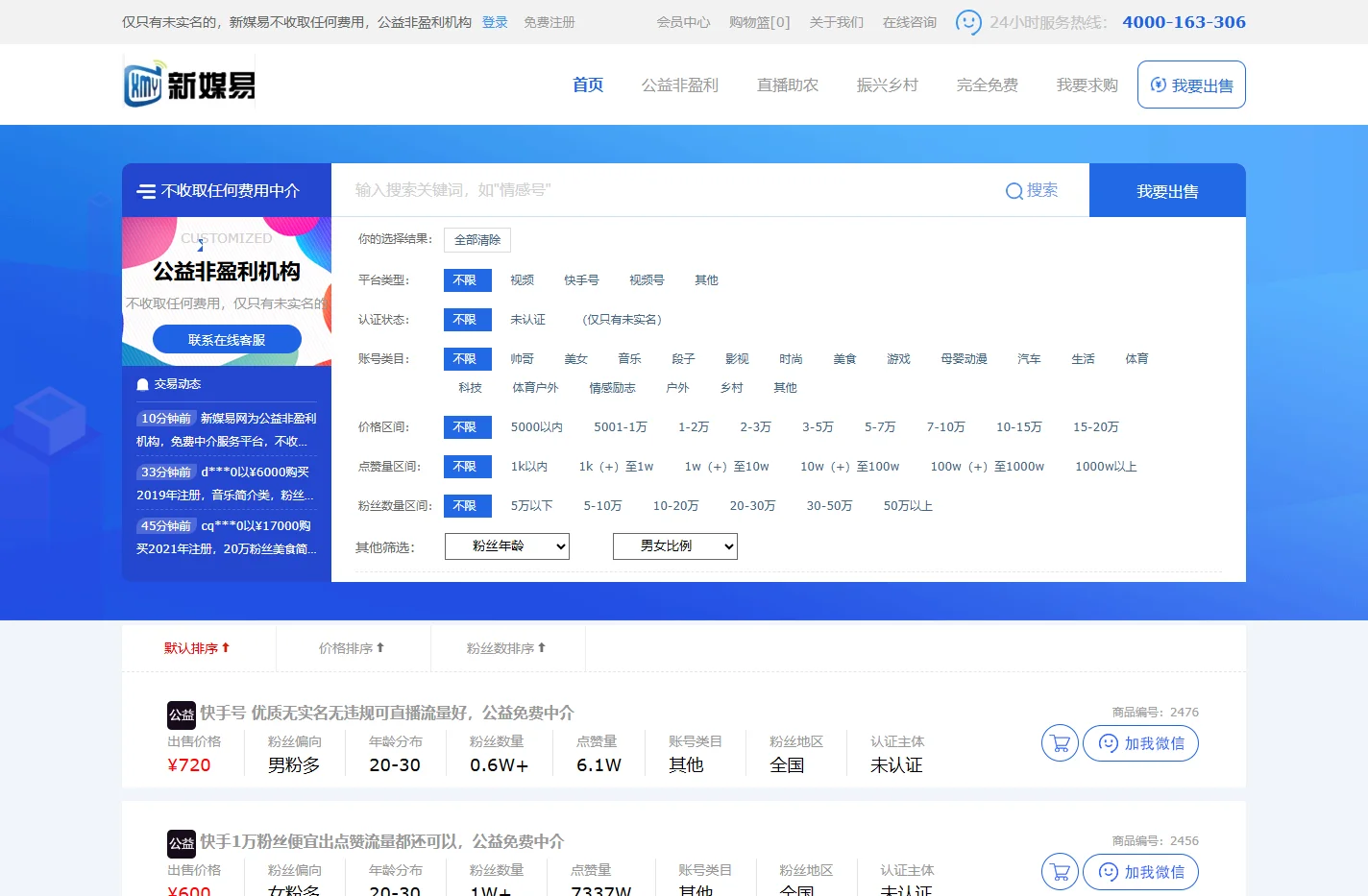The width and height of the screenshot is (1368, 896).
Task: Open the 公益非盈利 nav item
Action: pos(680,85)
